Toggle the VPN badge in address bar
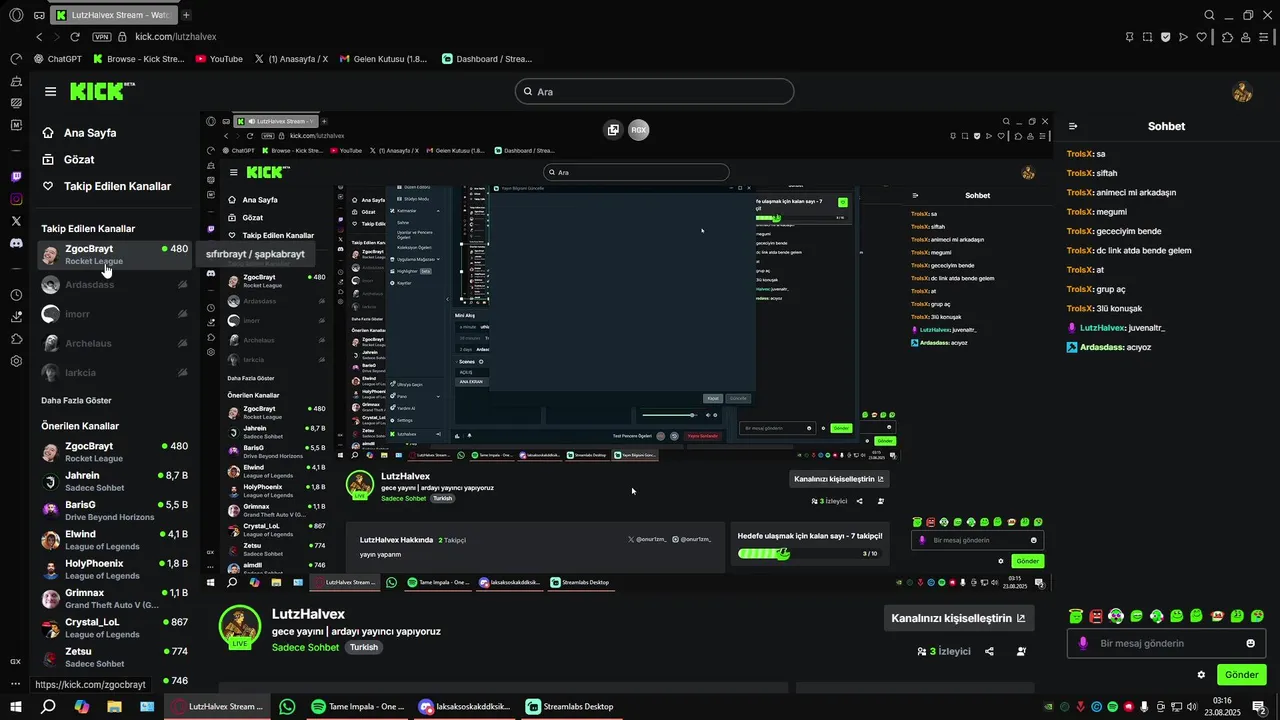Viewport: 1280px width, 720px height. [x=101, y=37]
